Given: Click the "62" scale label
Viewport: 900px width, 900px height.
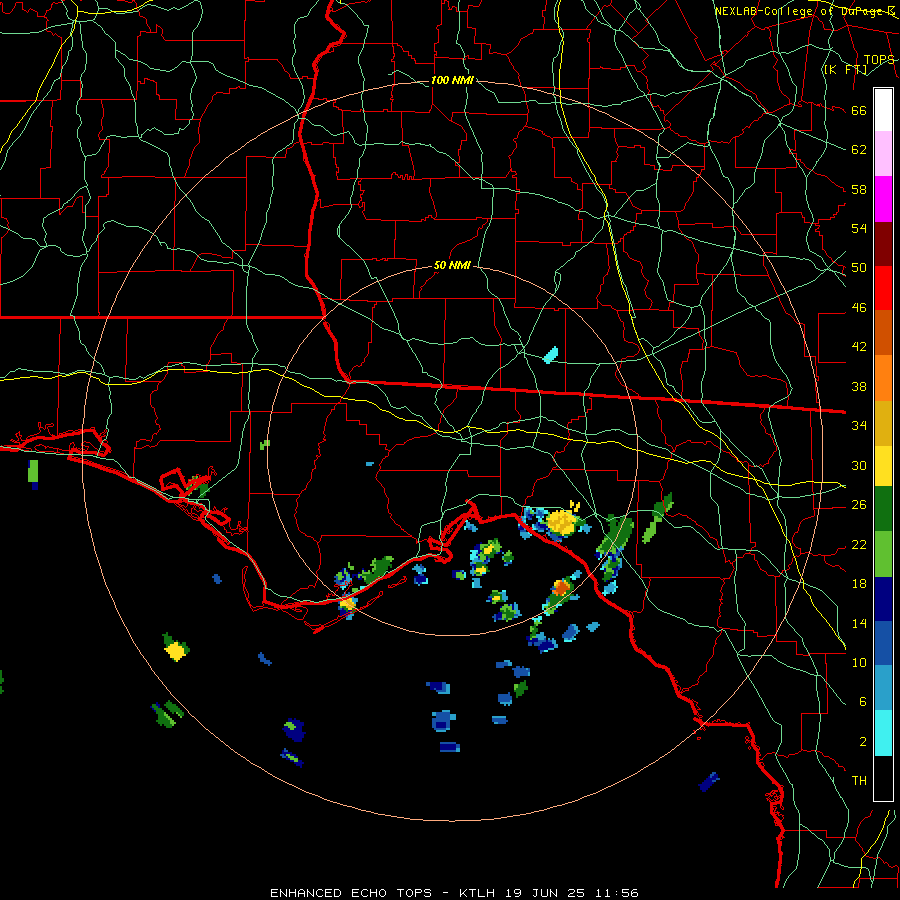Looking at the screenshot, I should (859, 150).
